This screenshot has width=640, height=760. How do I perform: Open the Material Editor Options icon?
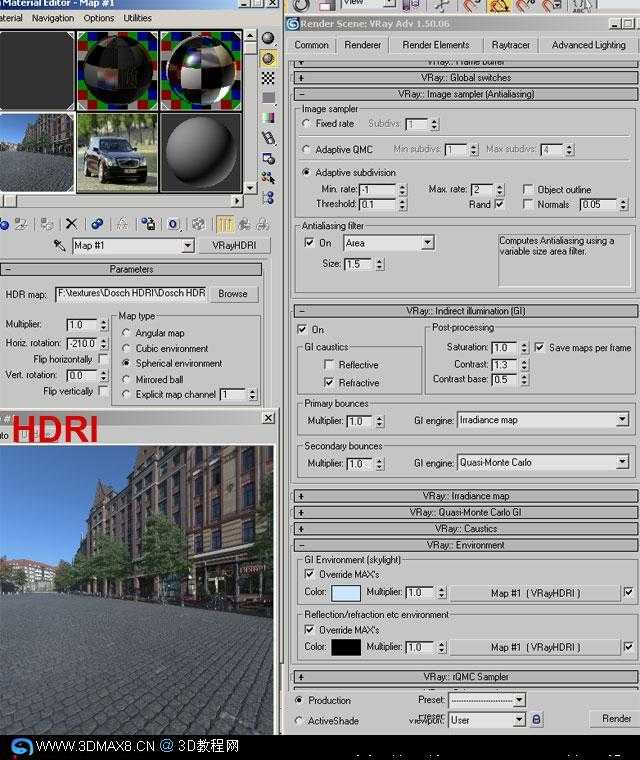(268, 158)
